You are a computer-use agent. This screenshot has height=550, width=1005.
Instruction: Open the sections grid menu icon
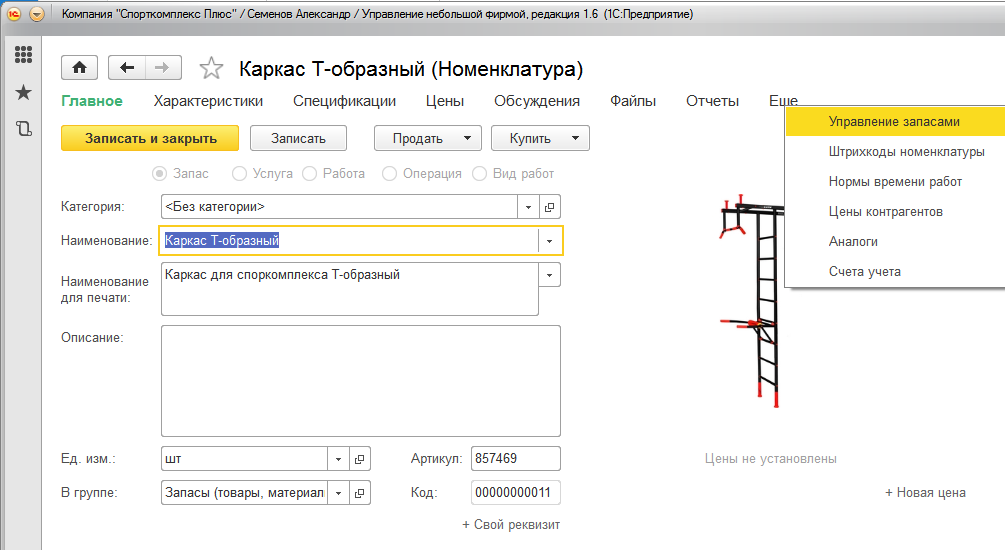click(23, 54)
